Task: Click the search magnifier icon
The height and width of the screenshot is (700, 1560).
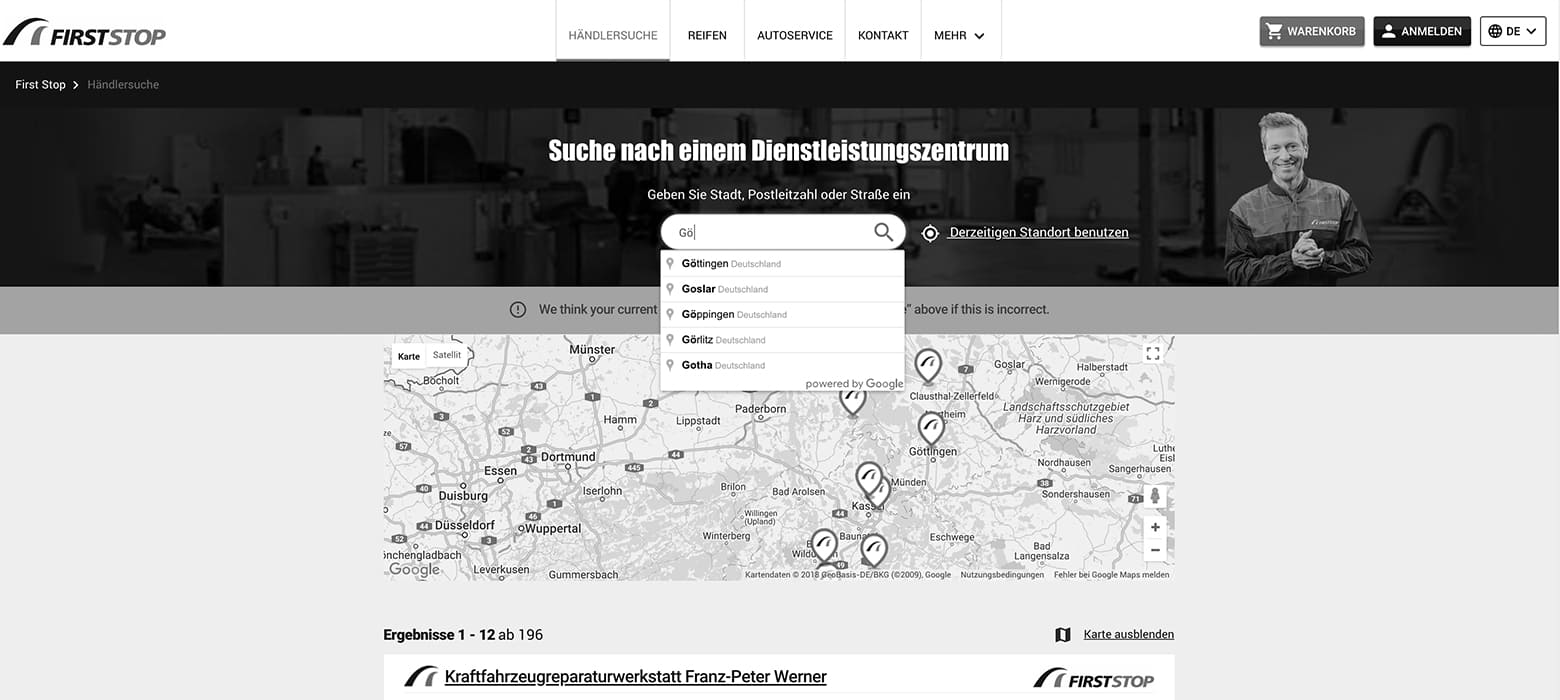Action: click(883, 232)
